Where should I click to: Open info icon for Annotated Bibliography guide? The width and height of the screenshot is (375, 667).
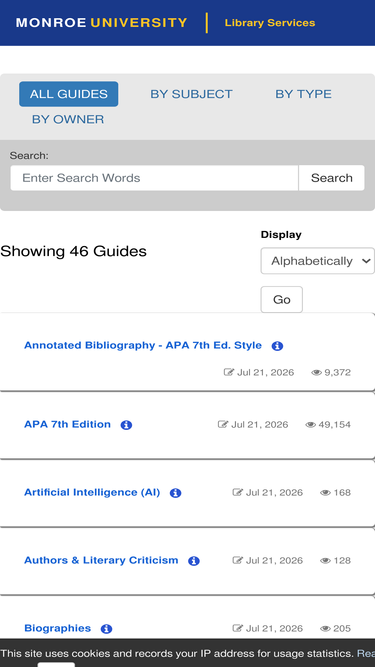[277, 346]
